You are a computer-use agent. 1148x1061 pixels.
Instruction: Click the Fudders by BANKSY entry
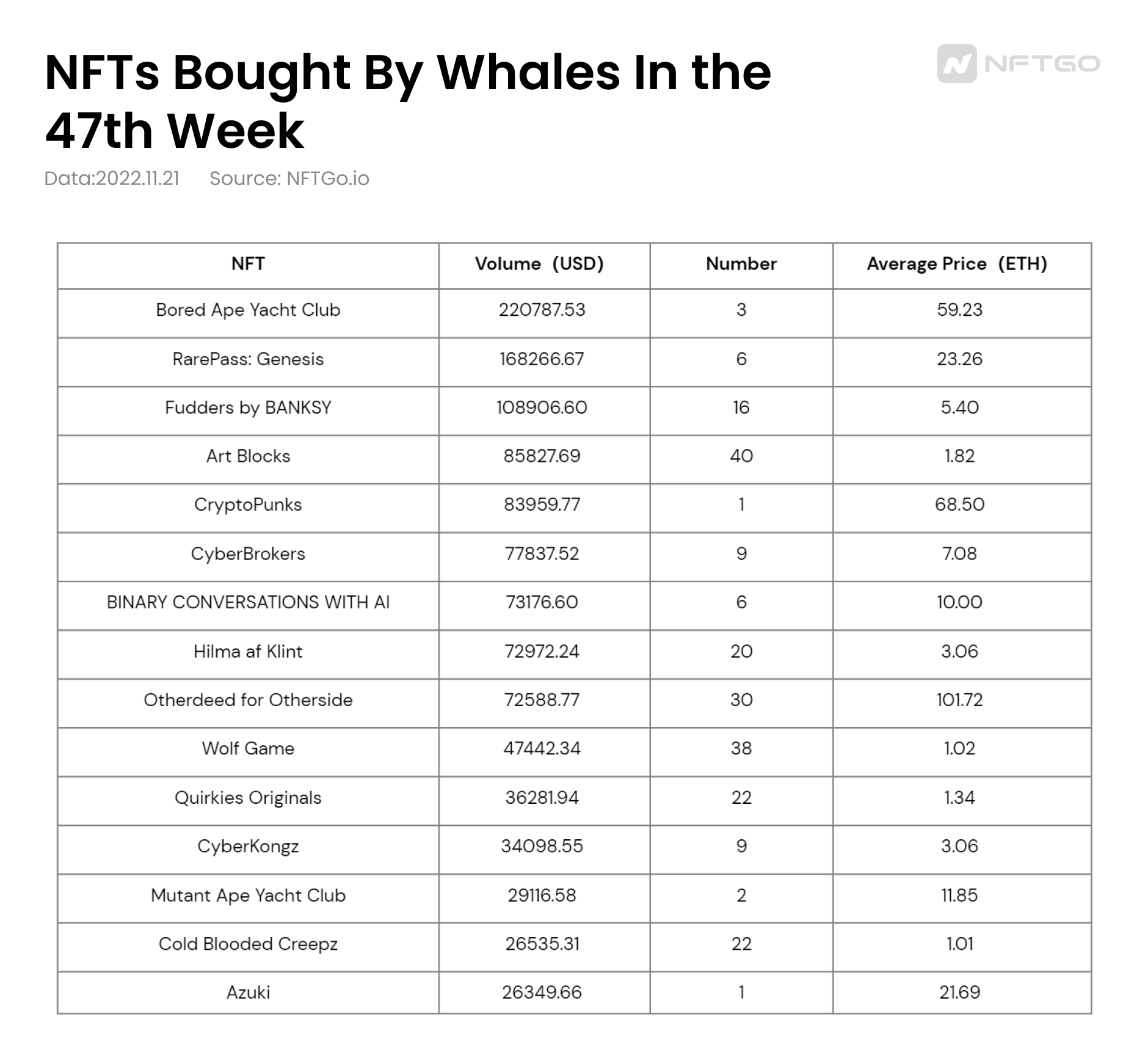point(248,407)
